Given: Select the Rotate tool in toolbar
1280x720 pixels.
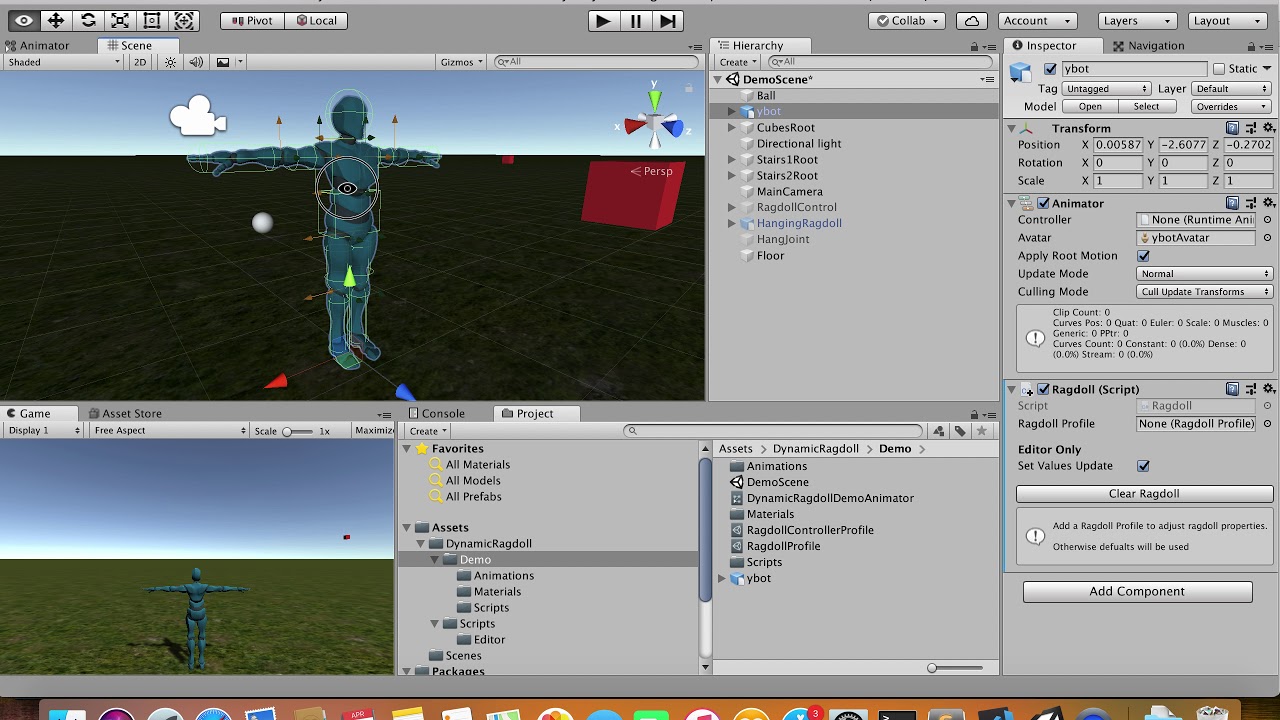Looking at the screenshot, I should click(88, 20).
